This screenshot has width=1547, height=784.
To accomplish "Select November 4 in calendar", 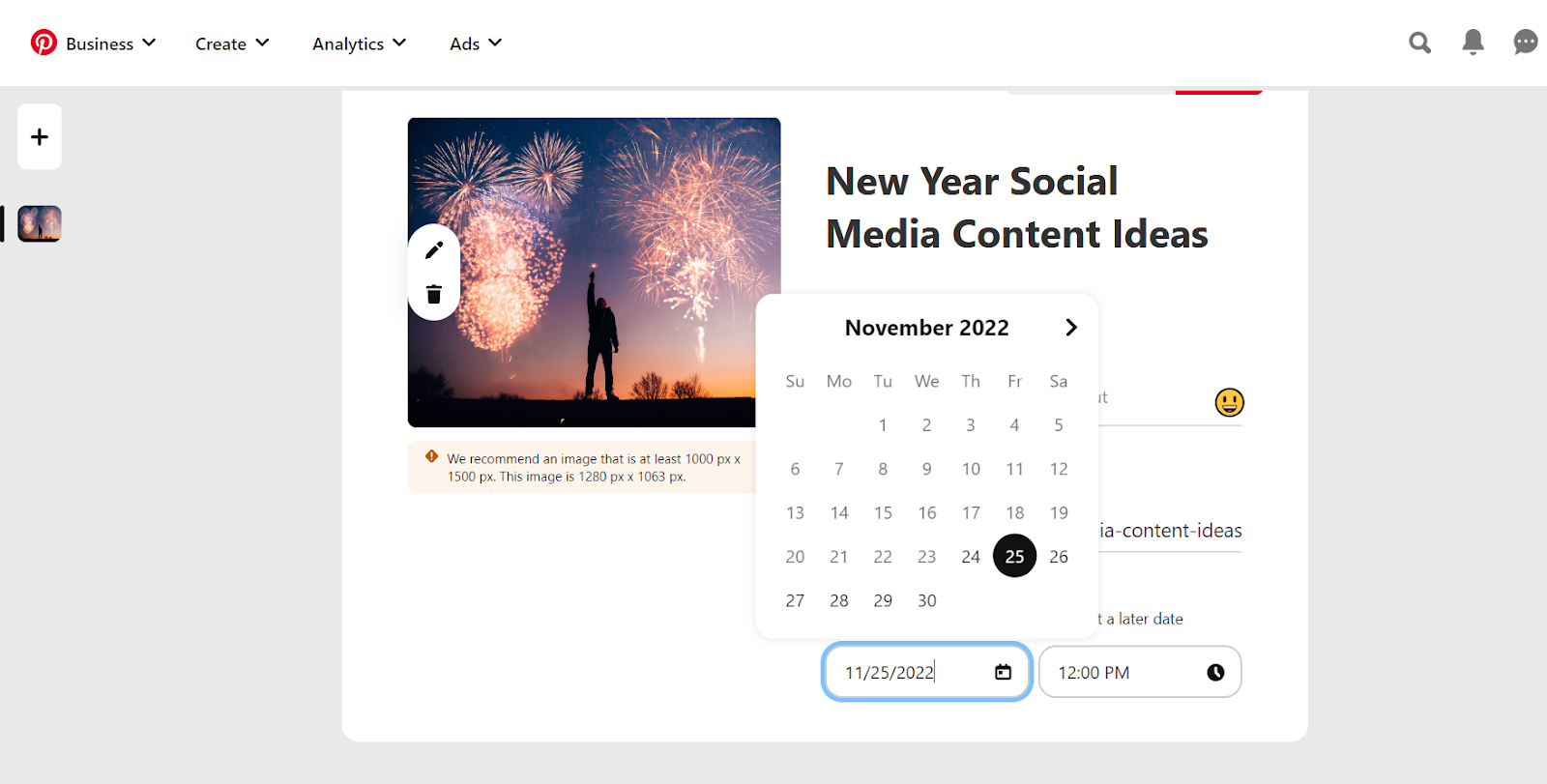I will 1014,425.
